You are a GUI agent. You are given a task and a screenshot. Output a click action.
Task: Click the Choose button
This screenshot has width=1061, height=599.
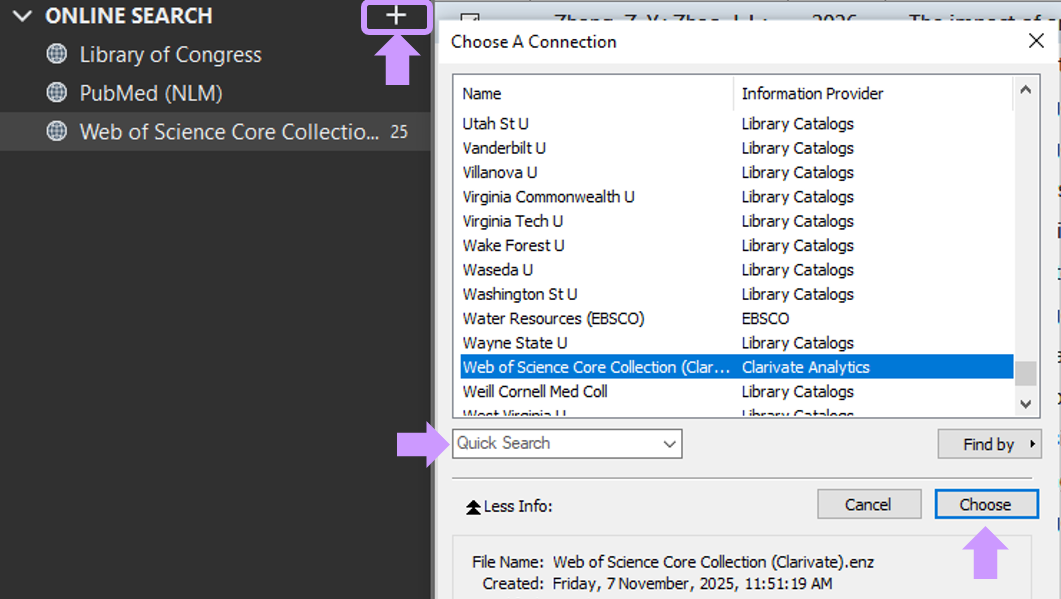986,504
